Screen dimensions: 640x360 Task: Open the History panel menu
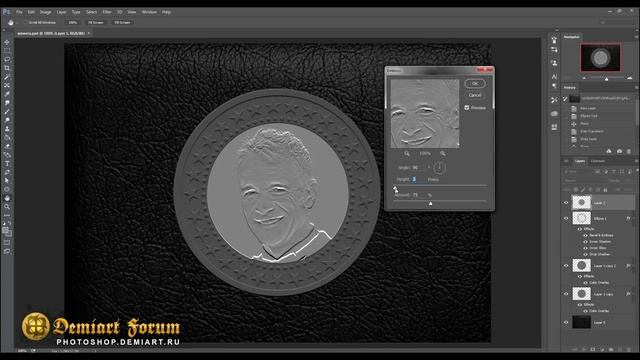point(636,87)
